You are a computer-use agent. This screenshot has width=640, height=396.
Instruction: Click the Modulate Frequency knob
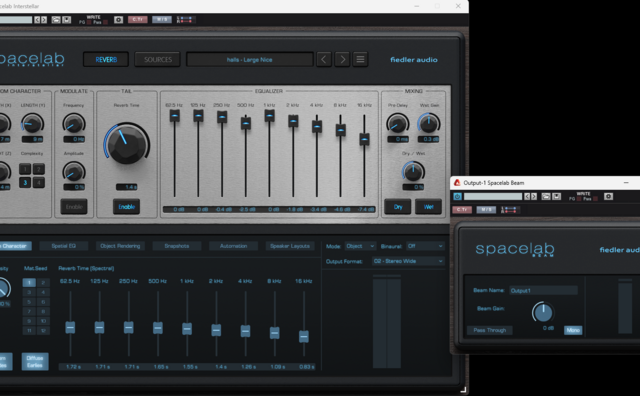74,124
